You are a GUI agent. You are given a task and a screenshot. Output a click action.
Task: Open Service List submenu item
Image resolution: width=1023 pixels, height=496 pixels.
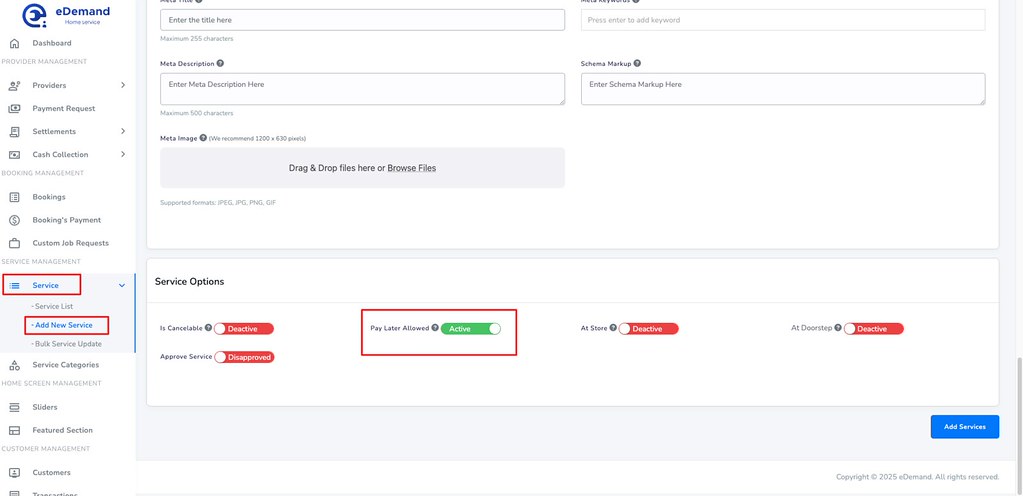pos(52,306)
